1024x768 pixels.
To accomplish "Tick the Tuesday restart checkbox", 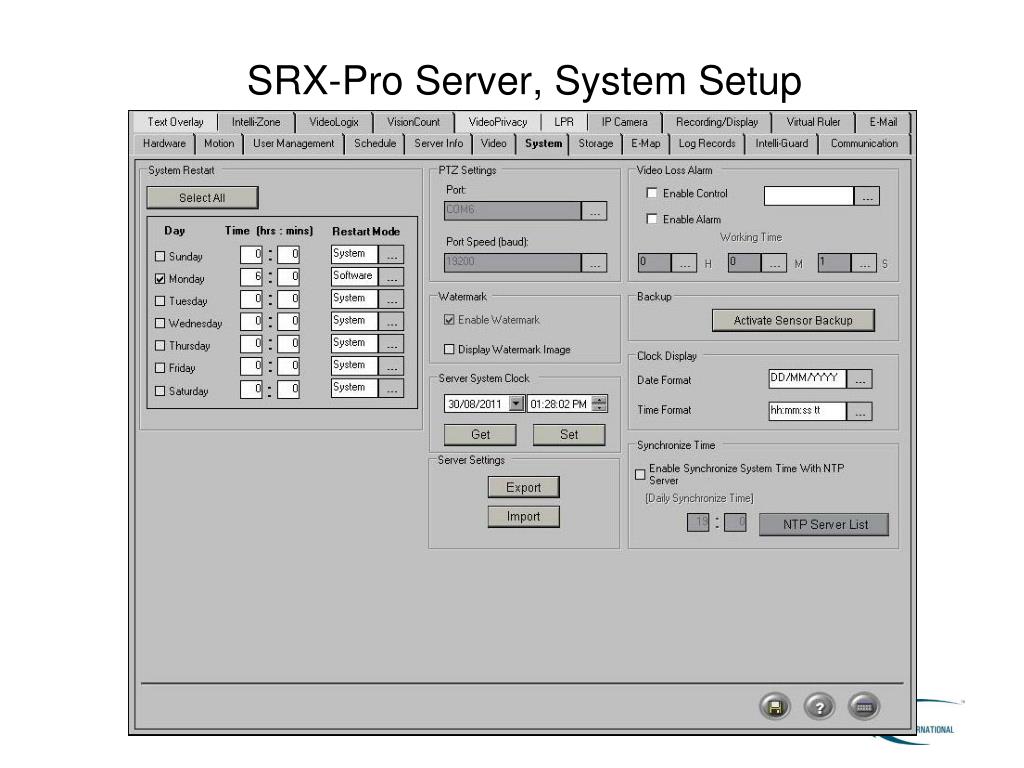I will pyautogui.click(x=160, y=301).
